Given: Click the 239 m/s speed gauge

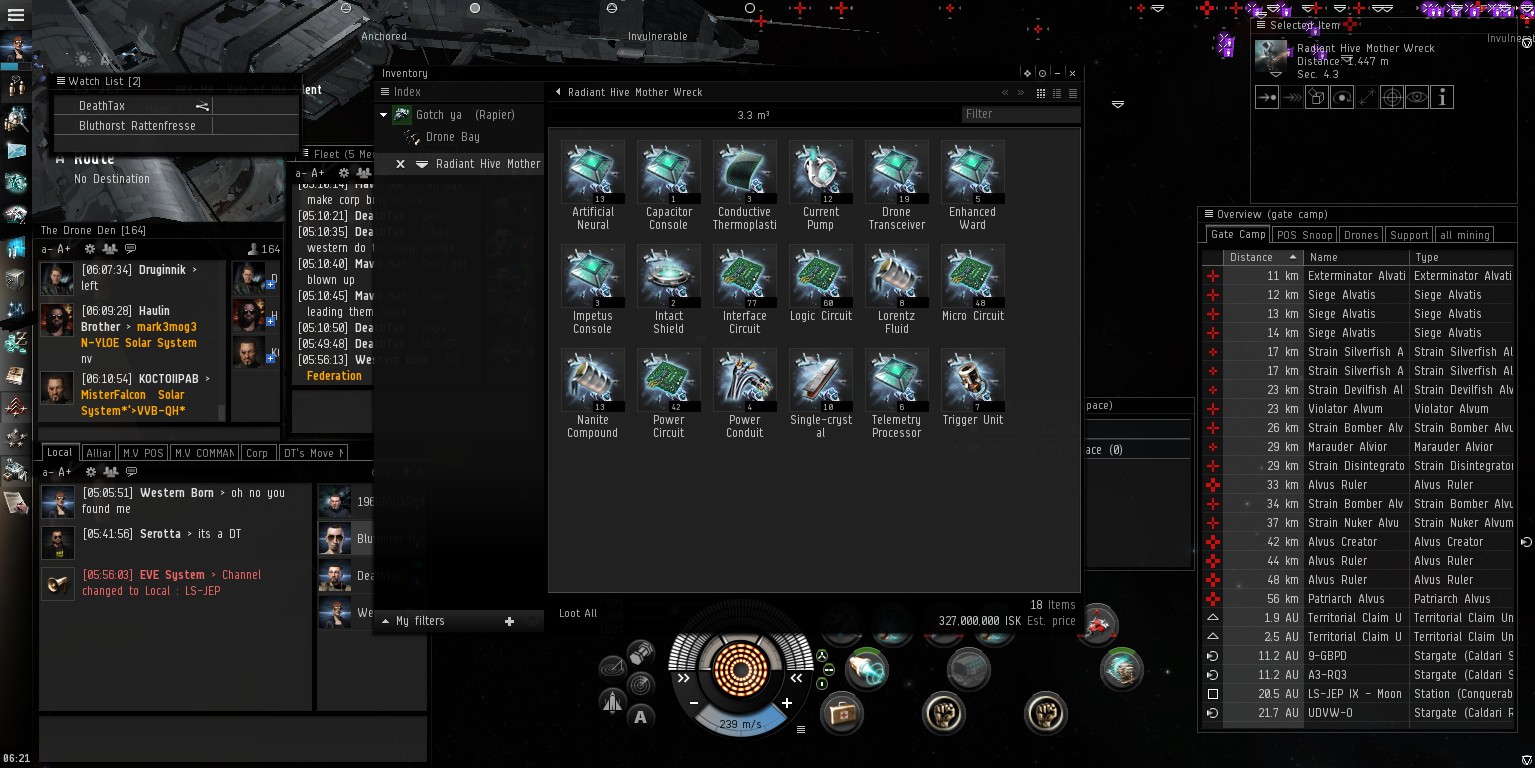Looking at the screenshot, I should pos(741,724).
